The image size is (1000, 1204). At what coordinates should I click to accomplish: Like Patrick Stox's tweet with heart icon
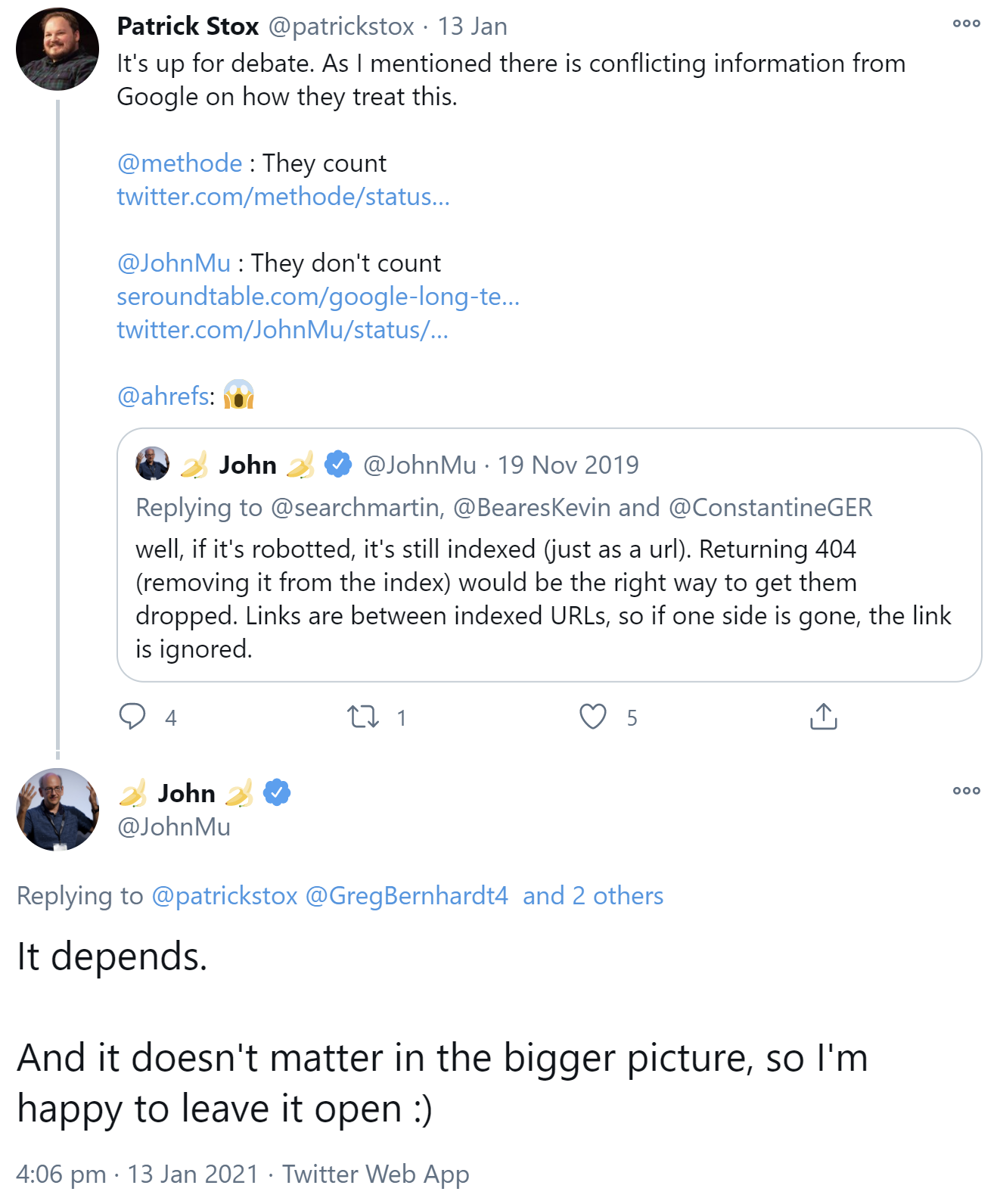(593, 716)
